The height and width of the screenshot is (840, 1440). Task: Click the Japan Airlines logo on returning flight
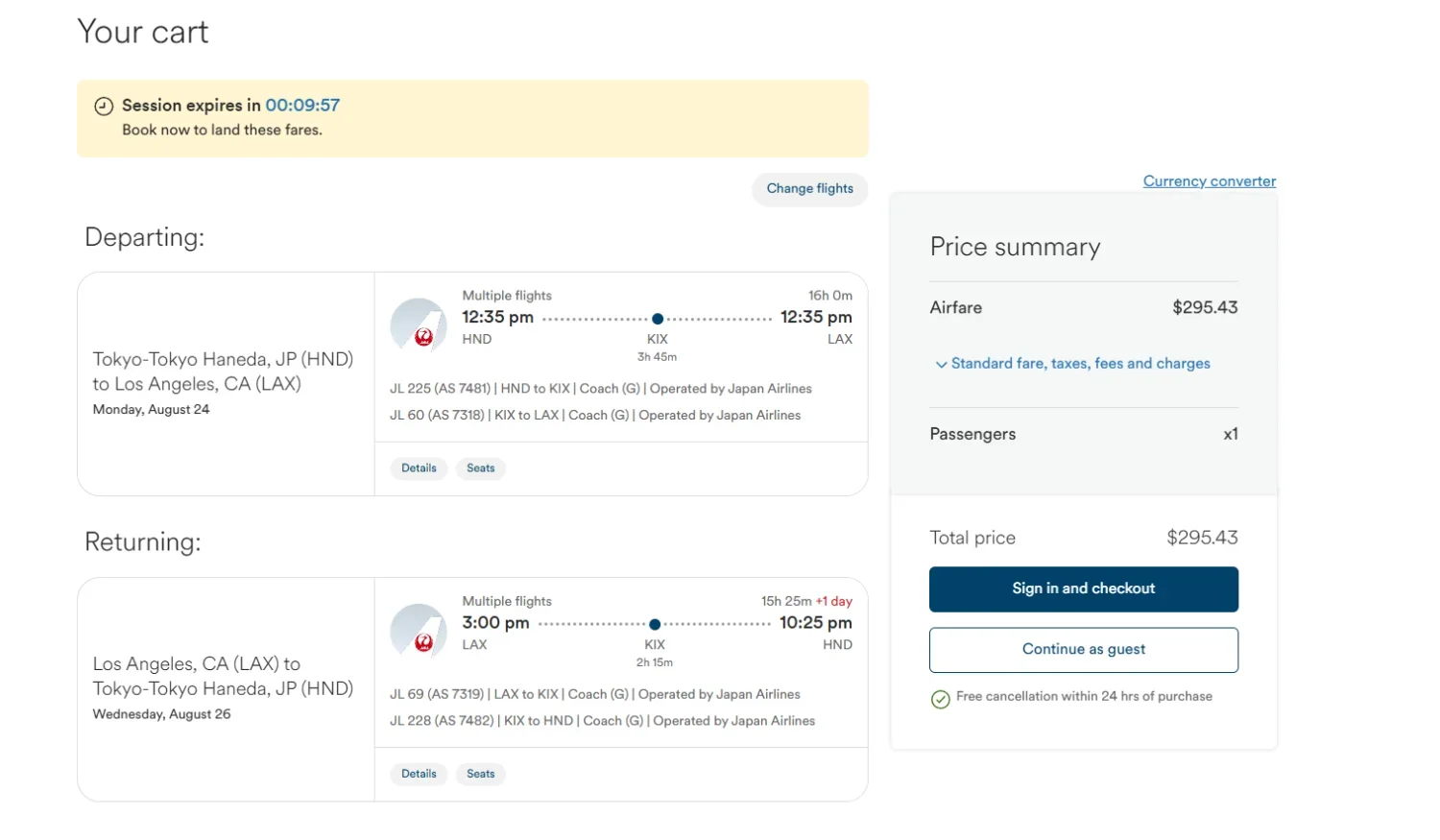coord(419,631)
